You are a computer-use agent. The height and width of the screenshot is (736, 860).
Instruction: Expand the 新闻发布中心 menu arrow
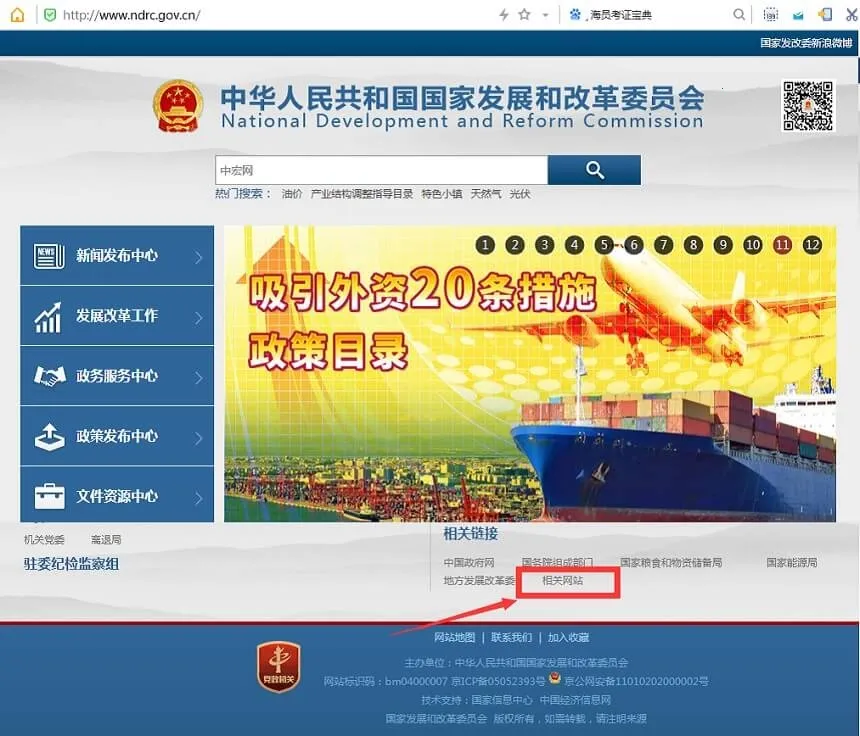tap(199, 257)
